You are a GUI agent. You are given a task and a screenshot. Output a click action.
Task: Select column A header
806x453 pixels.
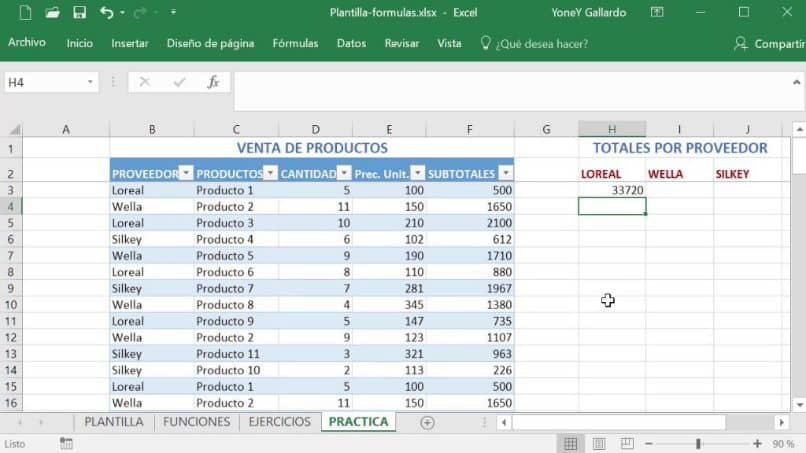pos(66,130)
